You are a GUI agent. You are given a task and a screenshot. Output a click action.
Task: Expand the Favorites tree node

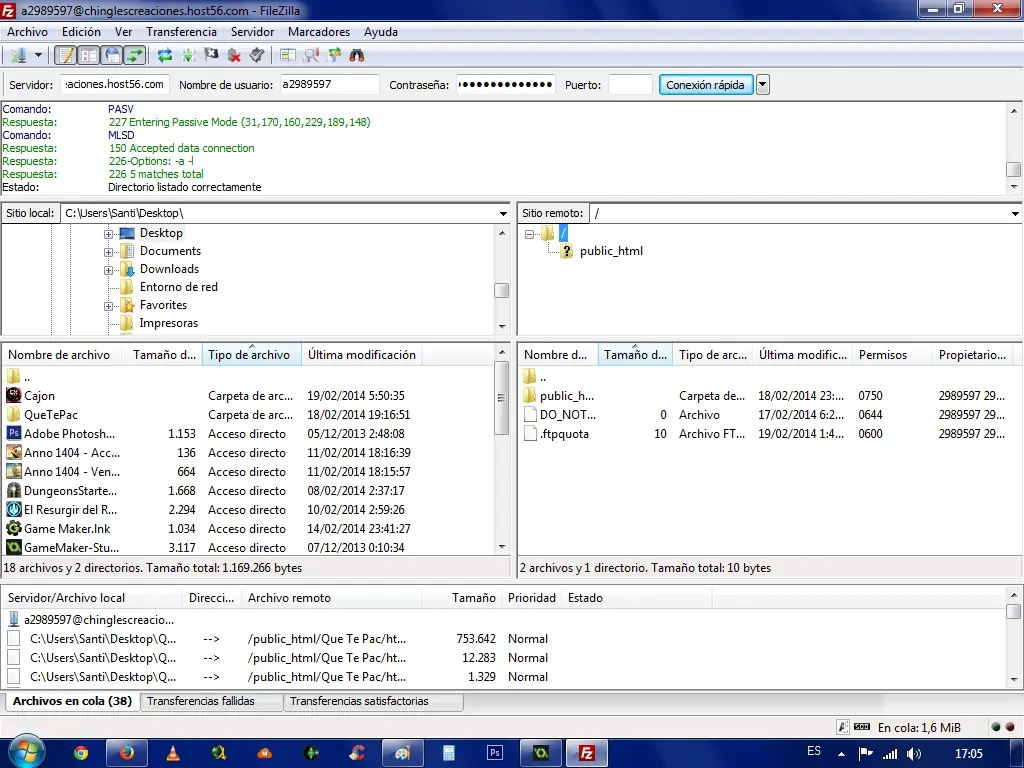pyautogui.click(x=108, y=306)
